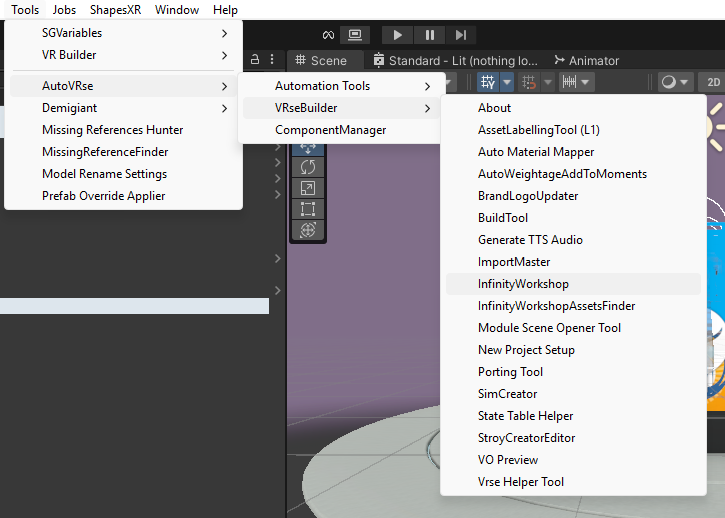Expand the VR Builder submenu
Image resolution: width=725 pixels, height=518 pixels.
[123, 55]
